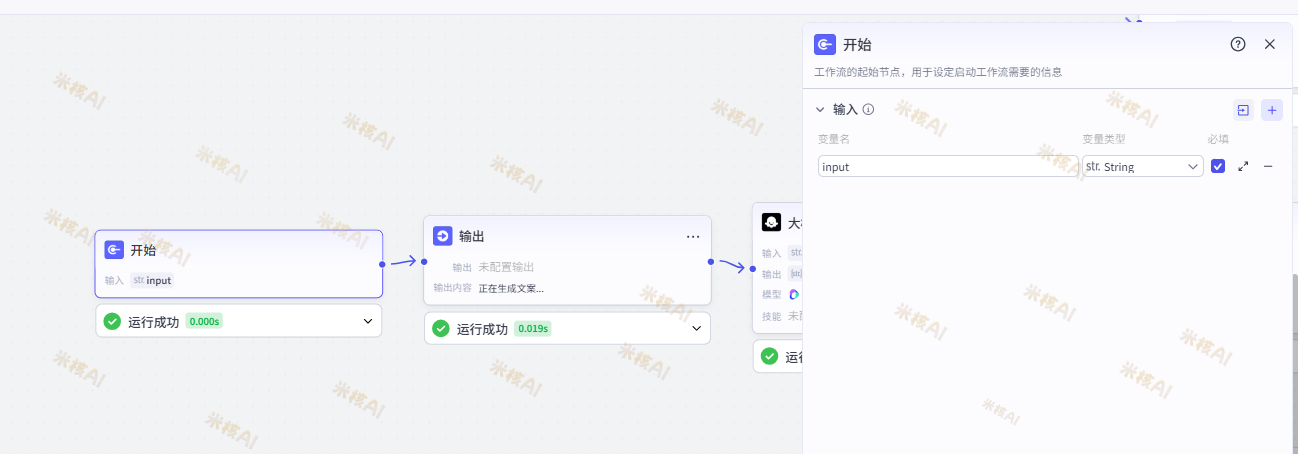Click the 模型 label in 大模型 node
The width and height of the screenshot is (1298, 454).
[771, 294]
